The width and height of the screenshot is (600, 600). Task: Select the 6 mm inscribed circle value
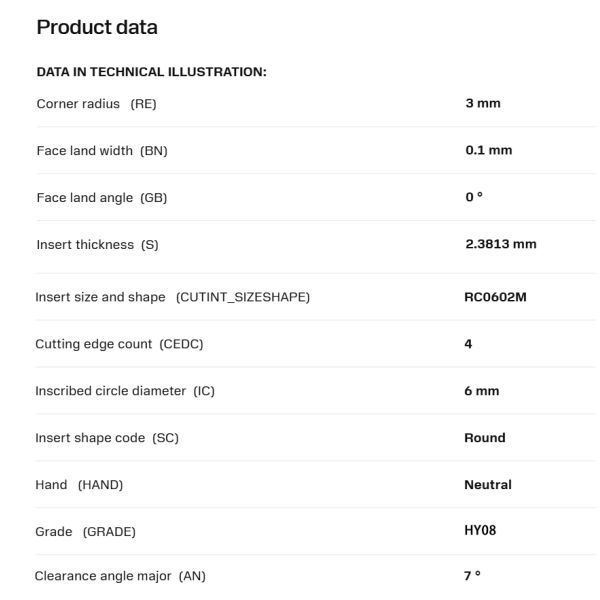[481, 391]
